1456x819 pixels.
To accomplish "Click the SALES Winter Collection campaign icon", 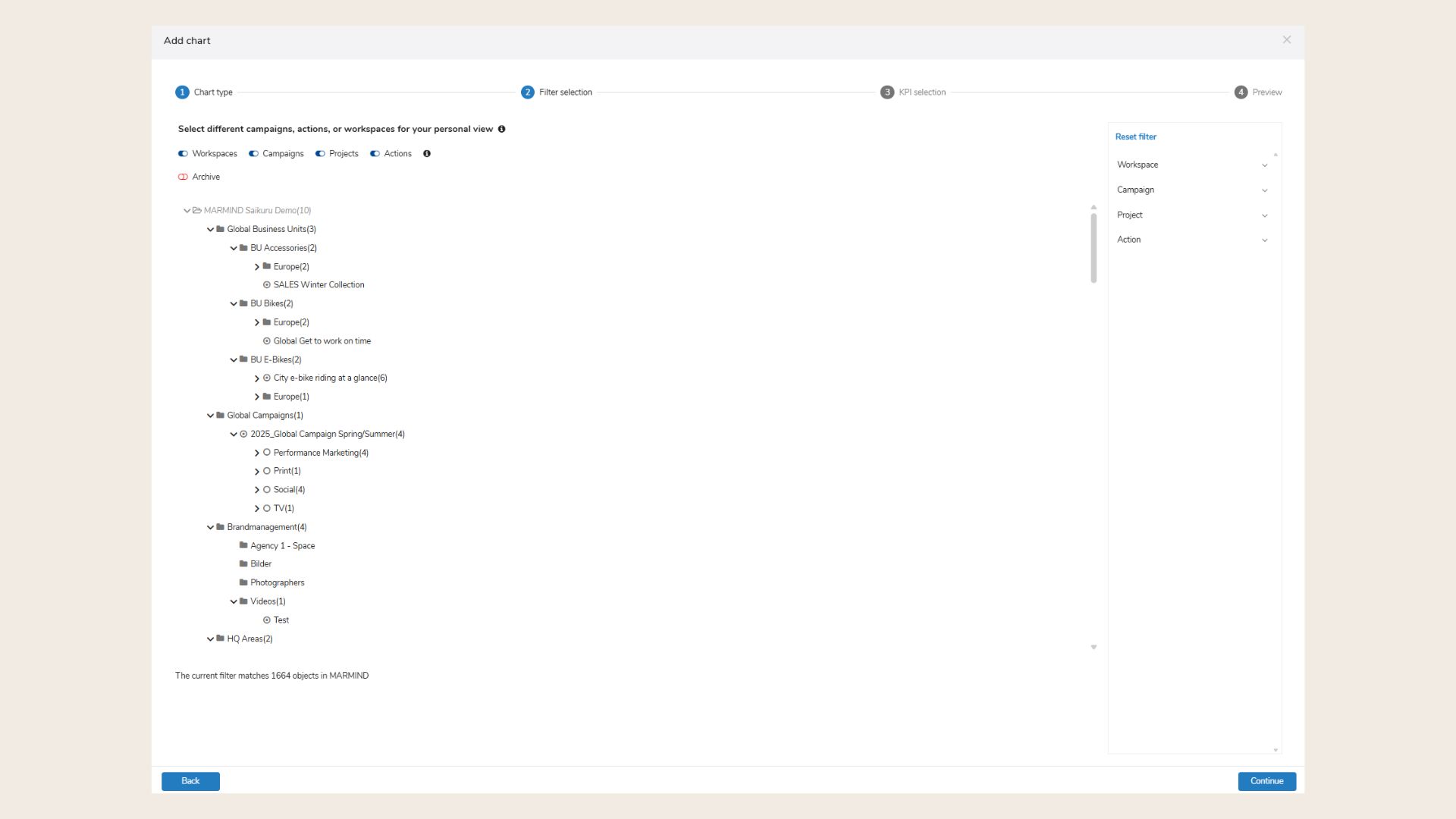I will point(267,285).
